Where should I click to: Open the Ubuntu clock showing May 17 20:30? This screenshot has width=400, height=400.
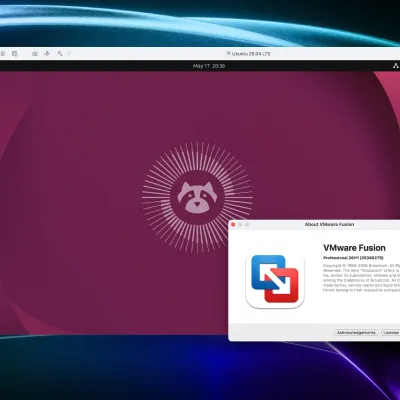pyautogui.click(x=209, y=66)
